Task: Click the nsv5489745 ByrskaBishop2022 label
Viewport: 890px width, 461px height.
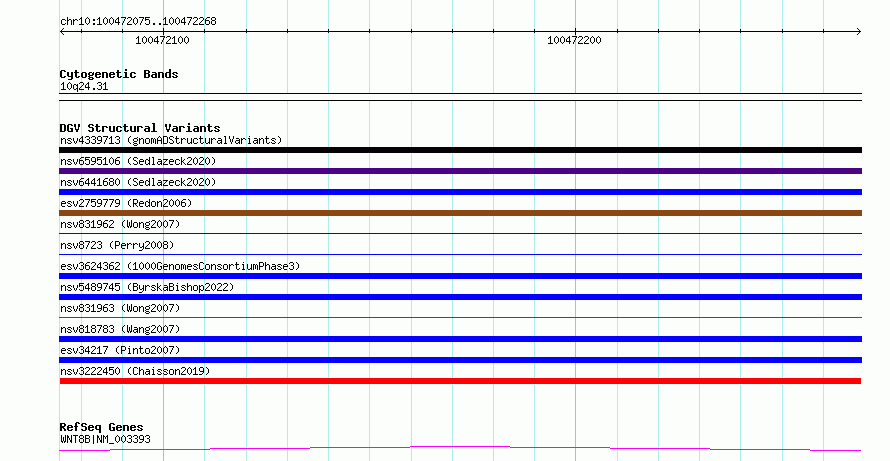Action: click(x=147, y=287)
